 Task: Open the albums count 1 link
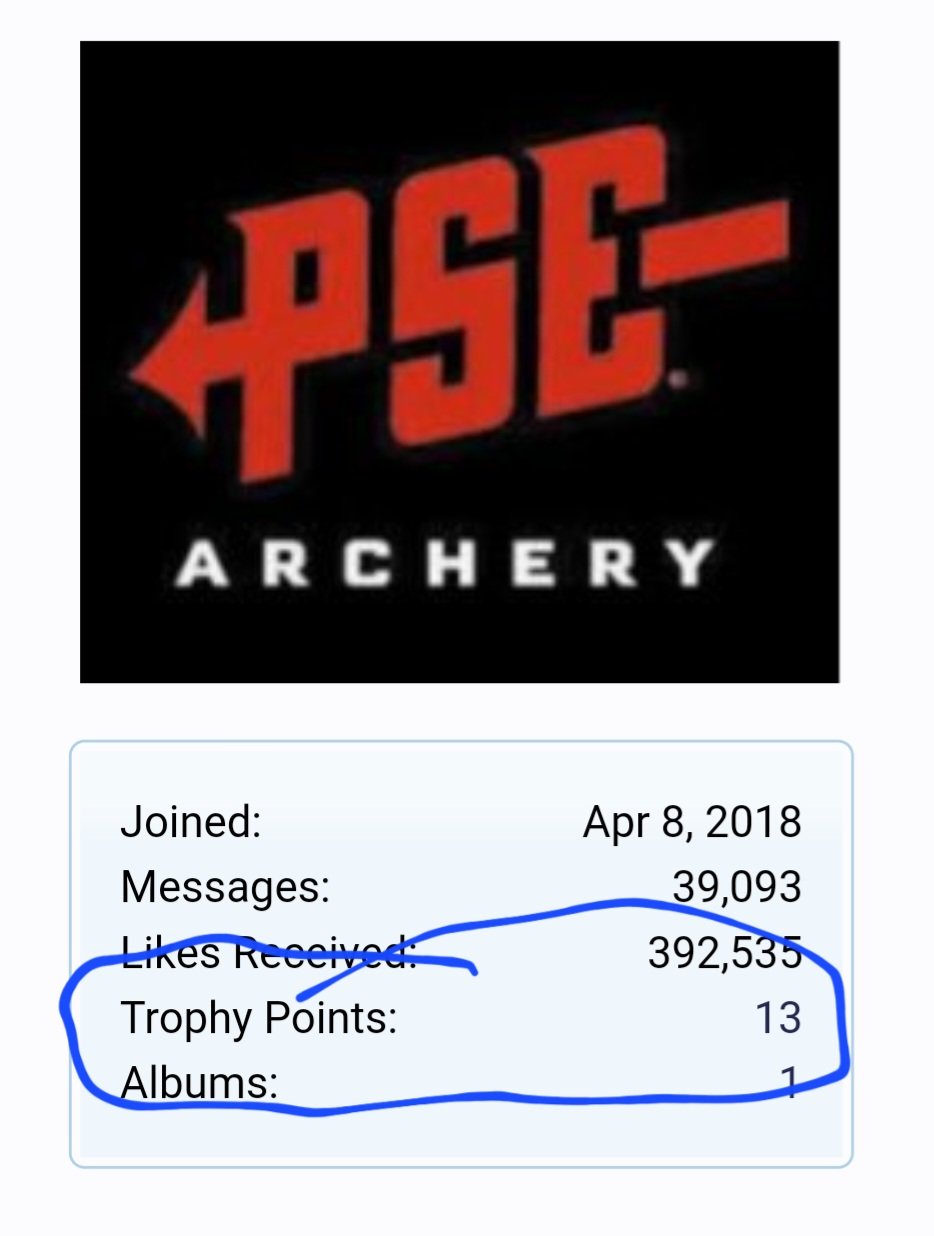[x=791, y=1083]
